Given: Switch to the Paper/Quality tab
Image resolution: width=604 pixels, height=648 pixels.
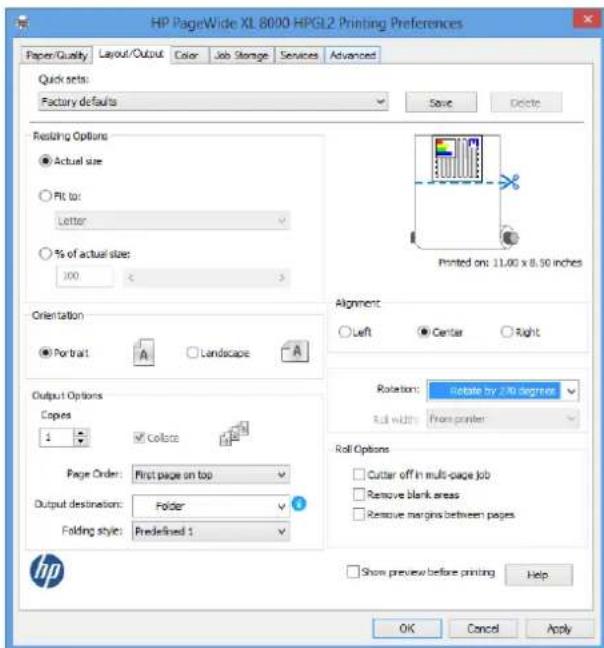Looking at the screenshot, I should 57,55.
